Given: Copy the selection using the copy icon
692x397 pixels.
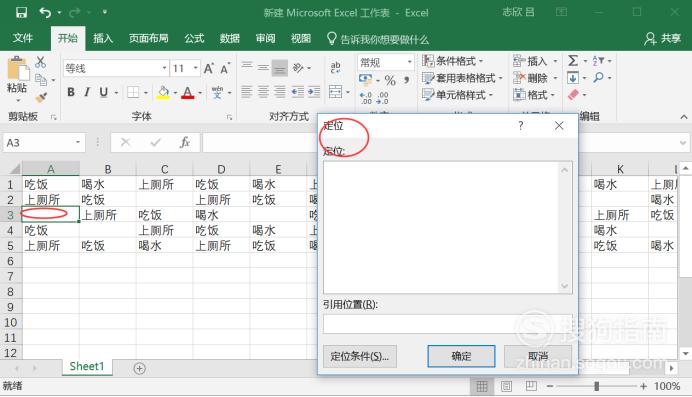Looking at the screenshot, I should pos(41,80).
